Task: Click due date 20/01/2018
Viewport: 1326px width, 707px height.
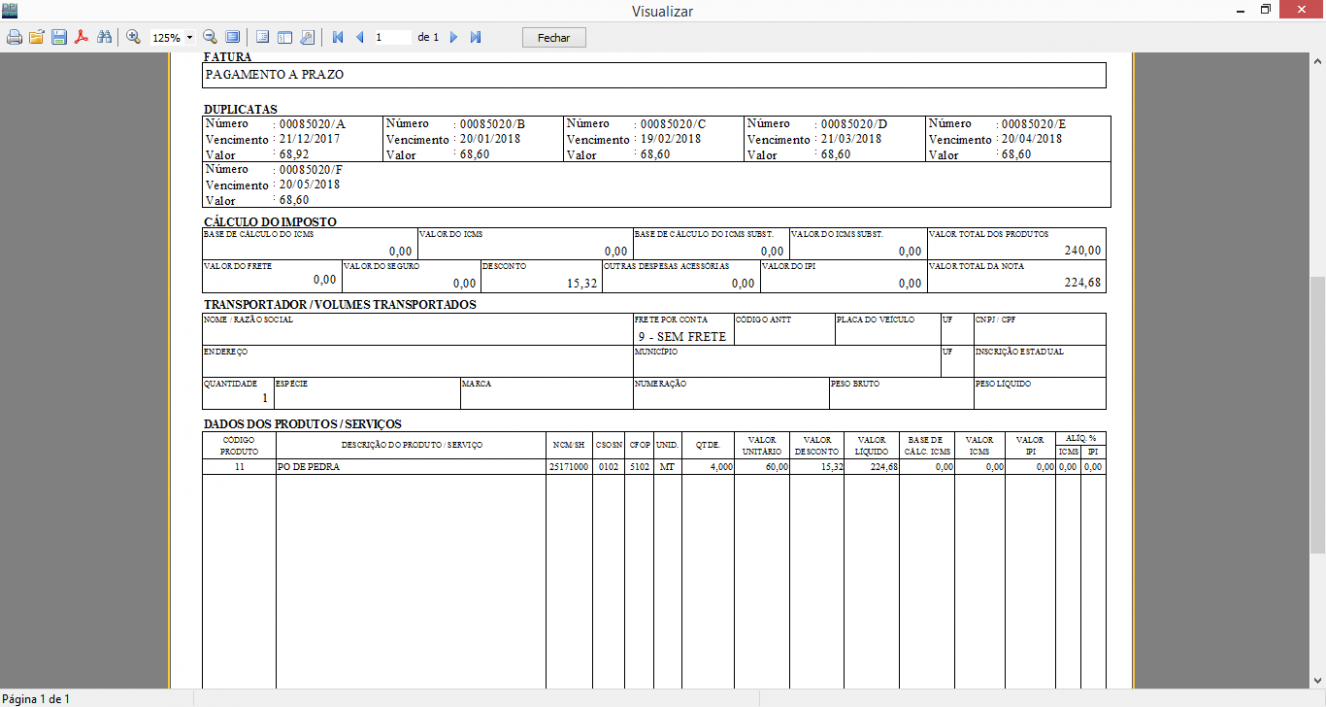Action: pyautogui.click(x=491, y=139)
